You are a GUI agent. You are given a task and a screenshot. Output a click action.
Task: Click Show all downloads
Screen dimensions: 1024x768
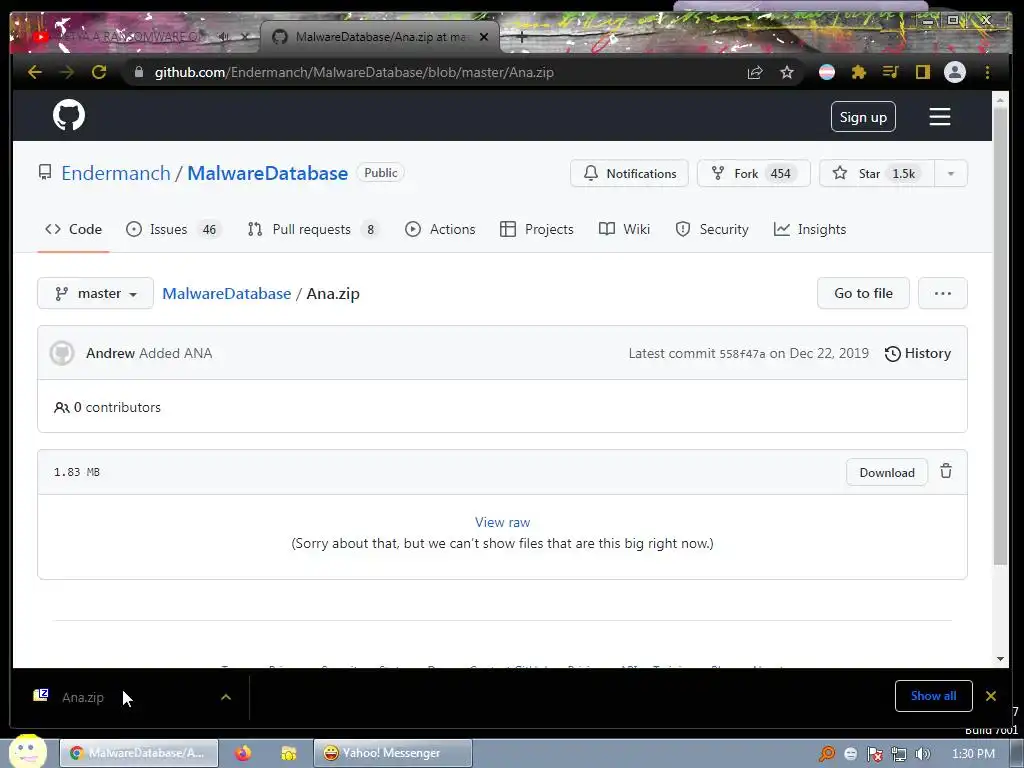pyautogui.click(x=933, y=696)
